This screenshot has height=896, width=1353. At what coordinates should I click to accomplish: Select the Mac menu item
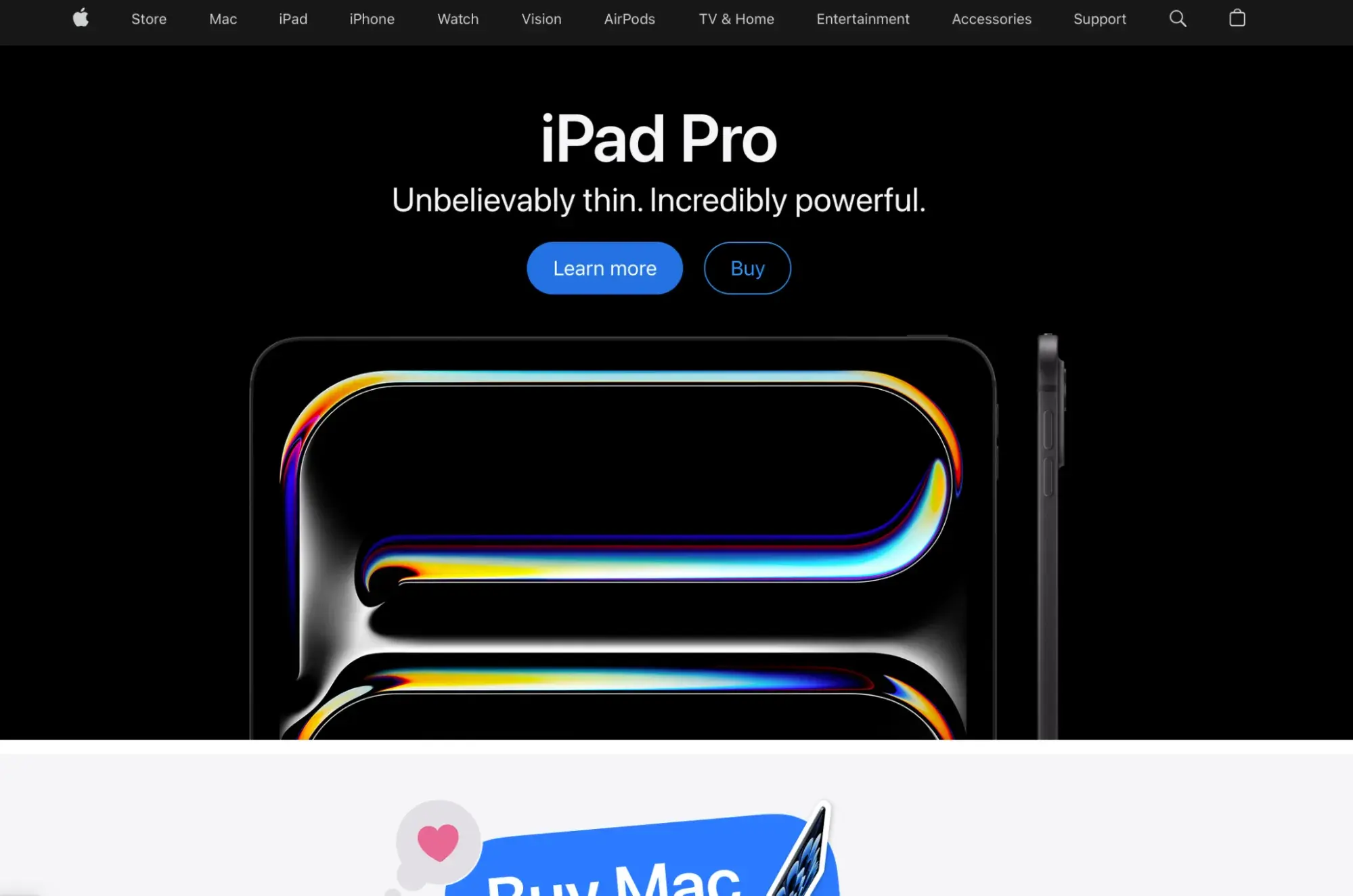[x=223, y=18]
